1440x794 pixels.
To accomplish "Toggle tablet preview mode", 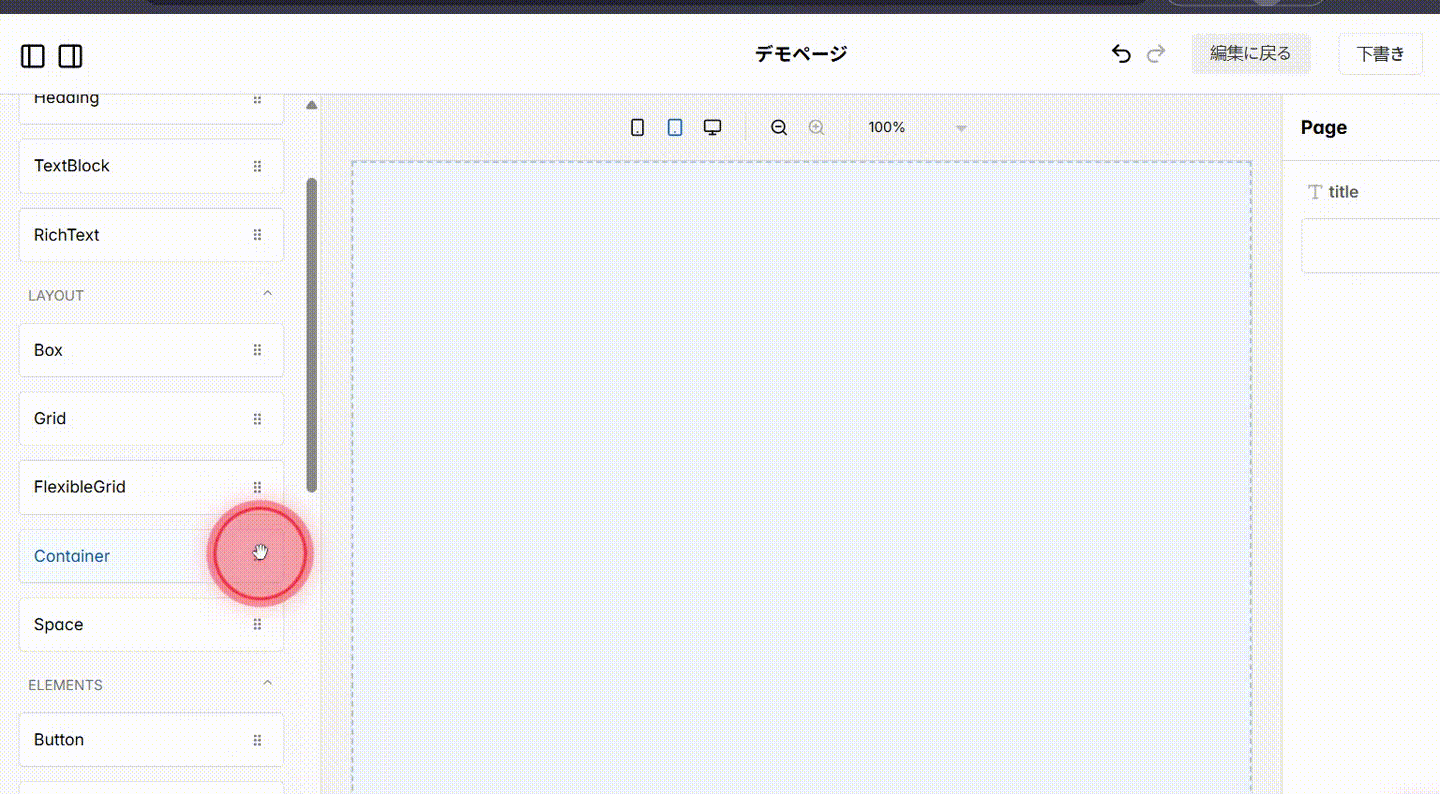I will pyautogui.click(x=675, y=127).
